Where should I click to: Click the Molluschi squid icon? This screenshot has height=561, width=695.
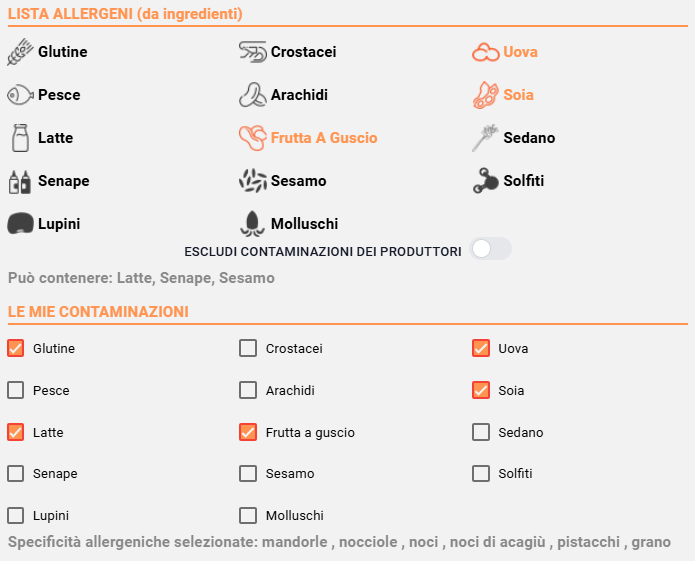[x=252, y=223]
